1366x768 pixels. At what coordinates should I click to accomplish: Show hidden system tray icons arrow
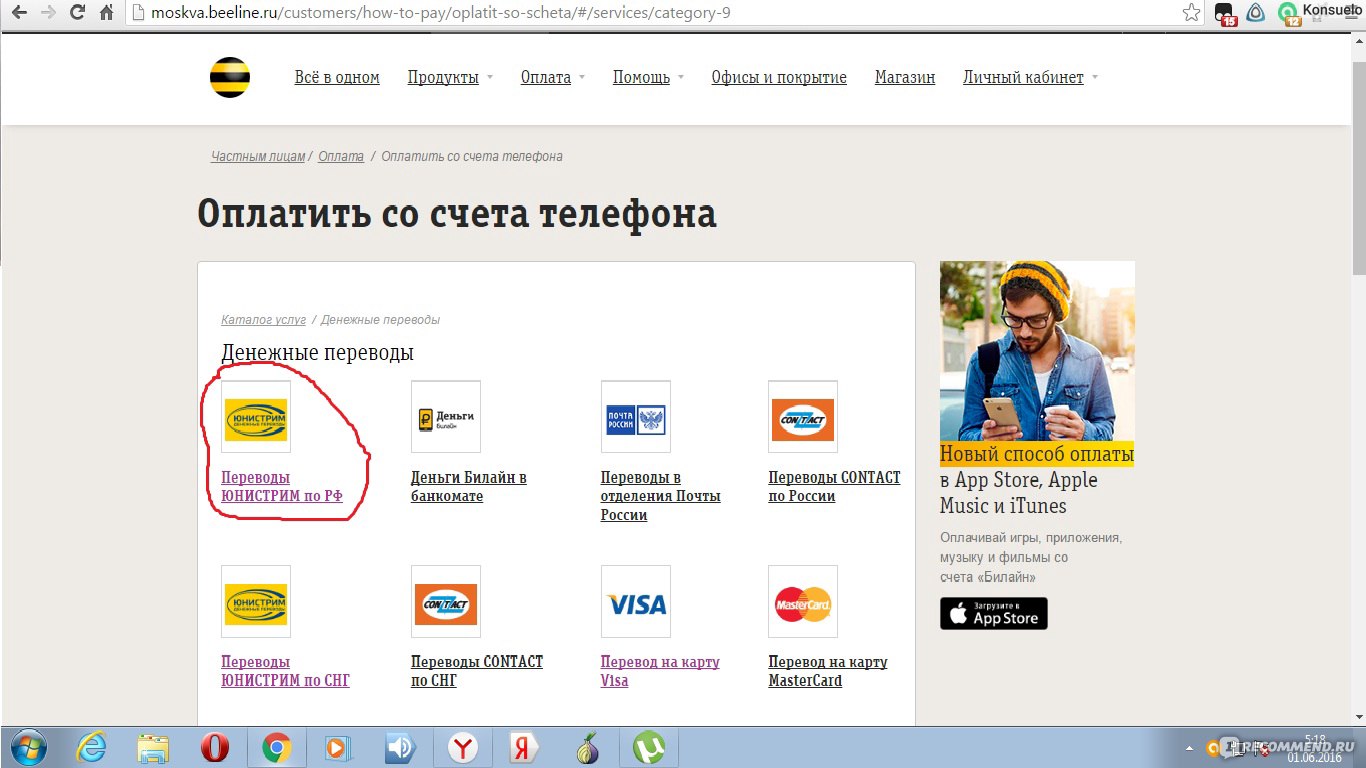click(1189, 748)
